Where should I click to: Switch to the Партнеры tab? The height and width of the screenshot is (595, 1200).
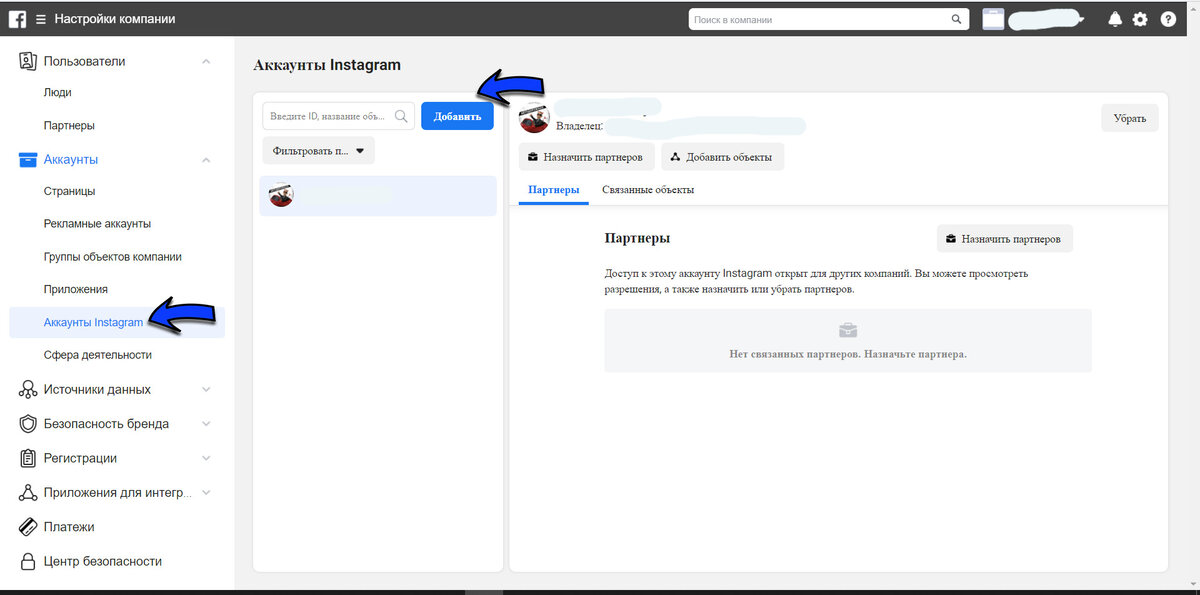[554, 190]
